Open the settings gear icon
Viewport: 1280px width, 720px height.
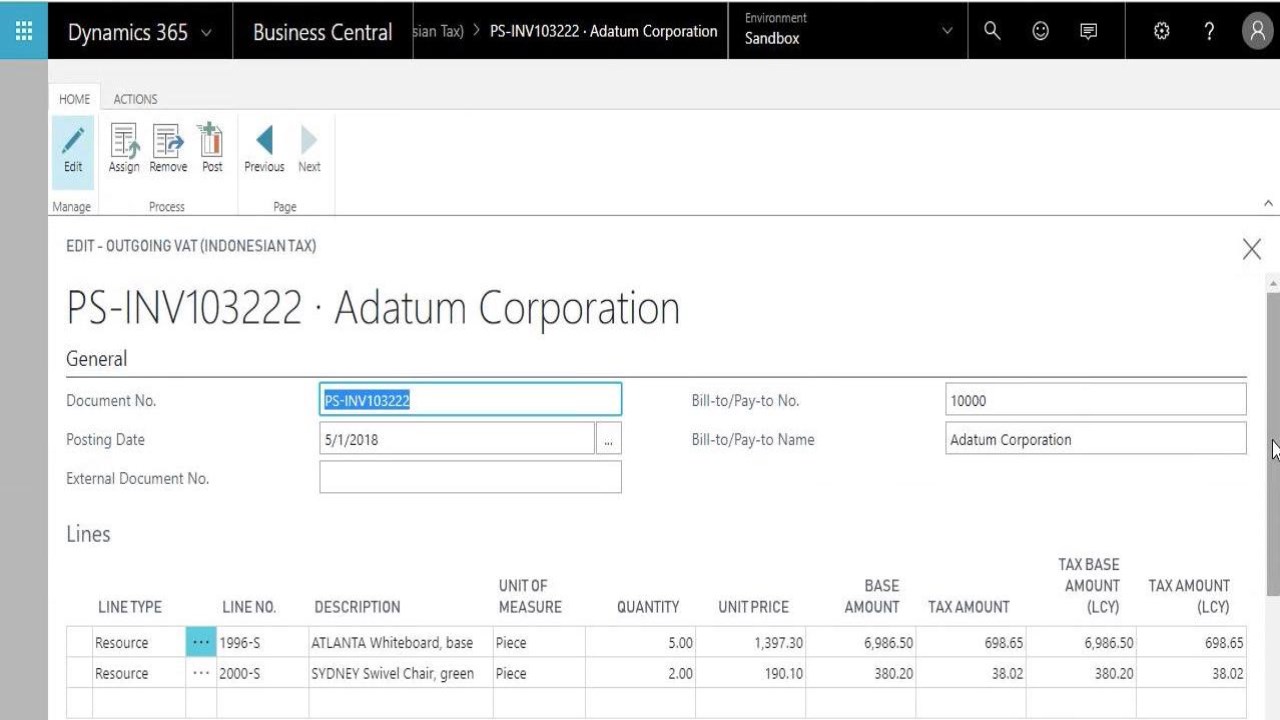point(1161,31)
